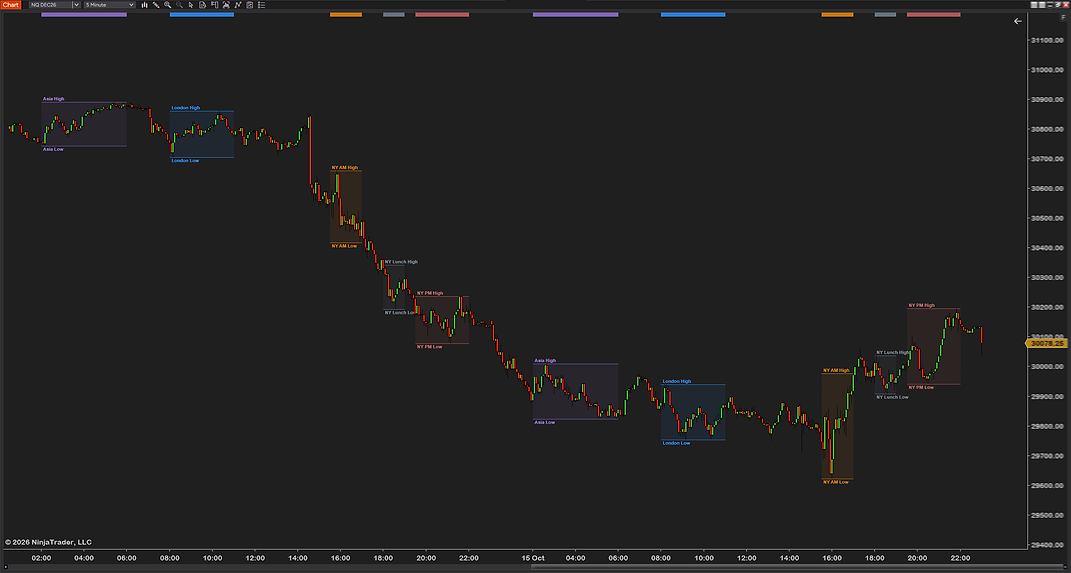Image resolution: width=1071 pixels, height=573 pixels.
Task: Toggle the Chart Trader icon
Action: [214, 5]
